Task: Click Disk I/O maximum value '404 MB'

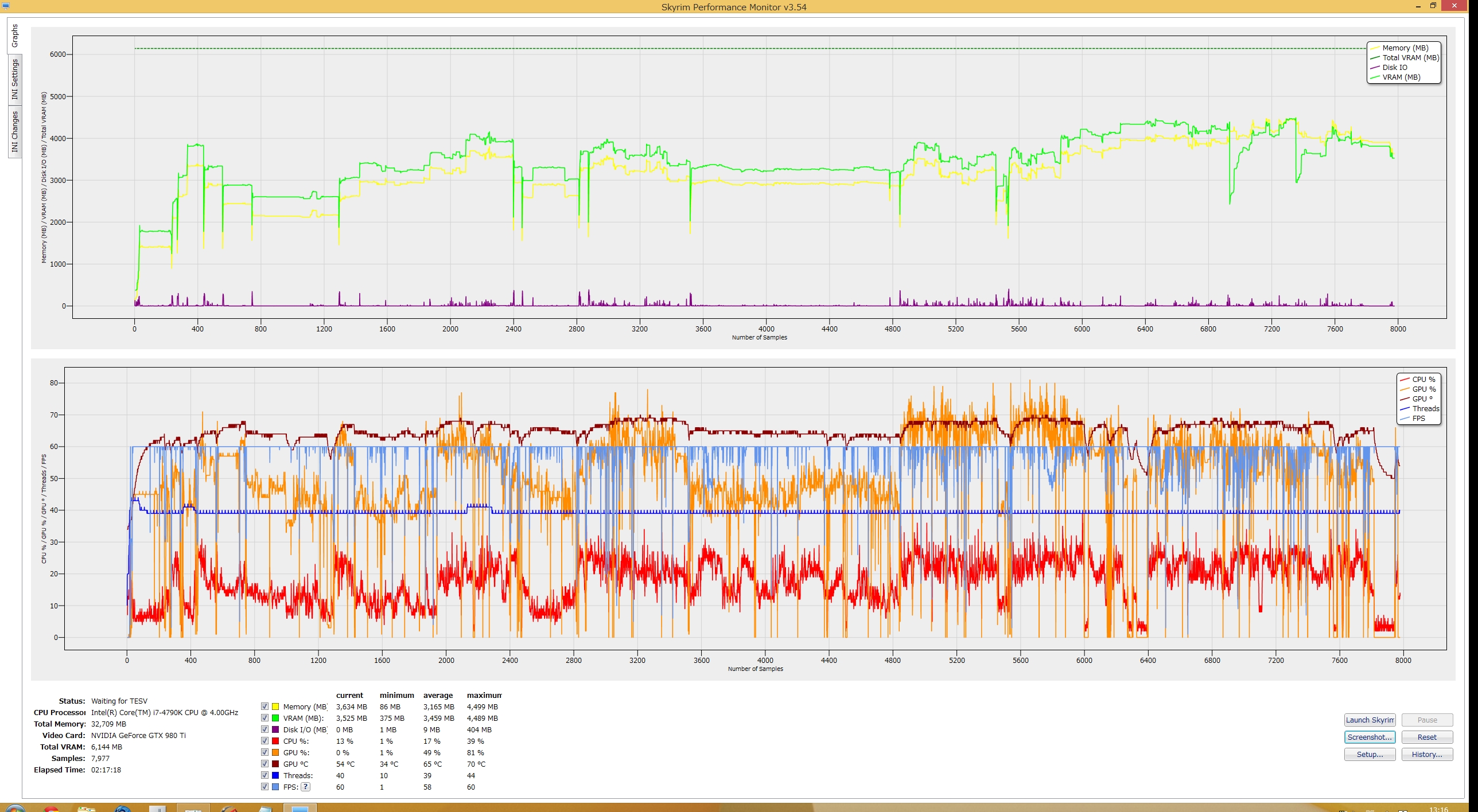Action: click(x=479, y=730)
